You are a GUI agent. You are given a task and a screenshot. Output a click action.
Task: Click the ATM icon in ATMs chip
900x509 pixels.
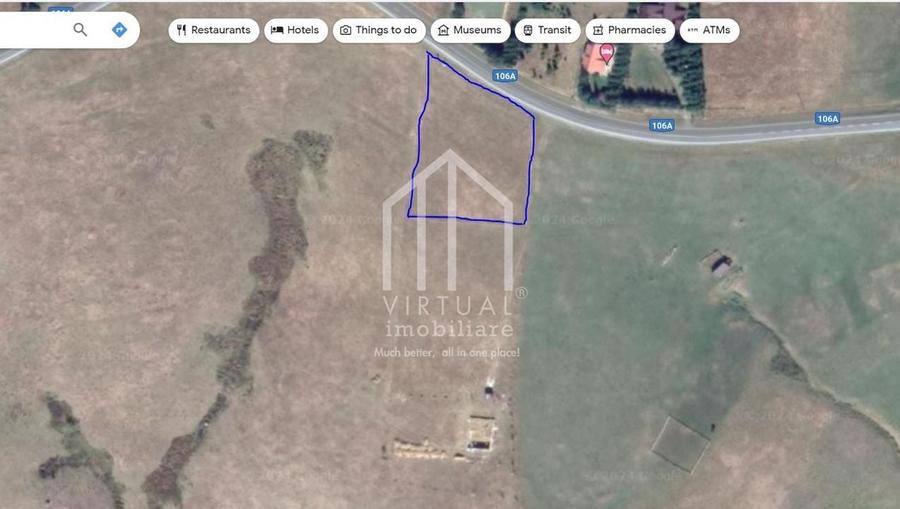693,30
